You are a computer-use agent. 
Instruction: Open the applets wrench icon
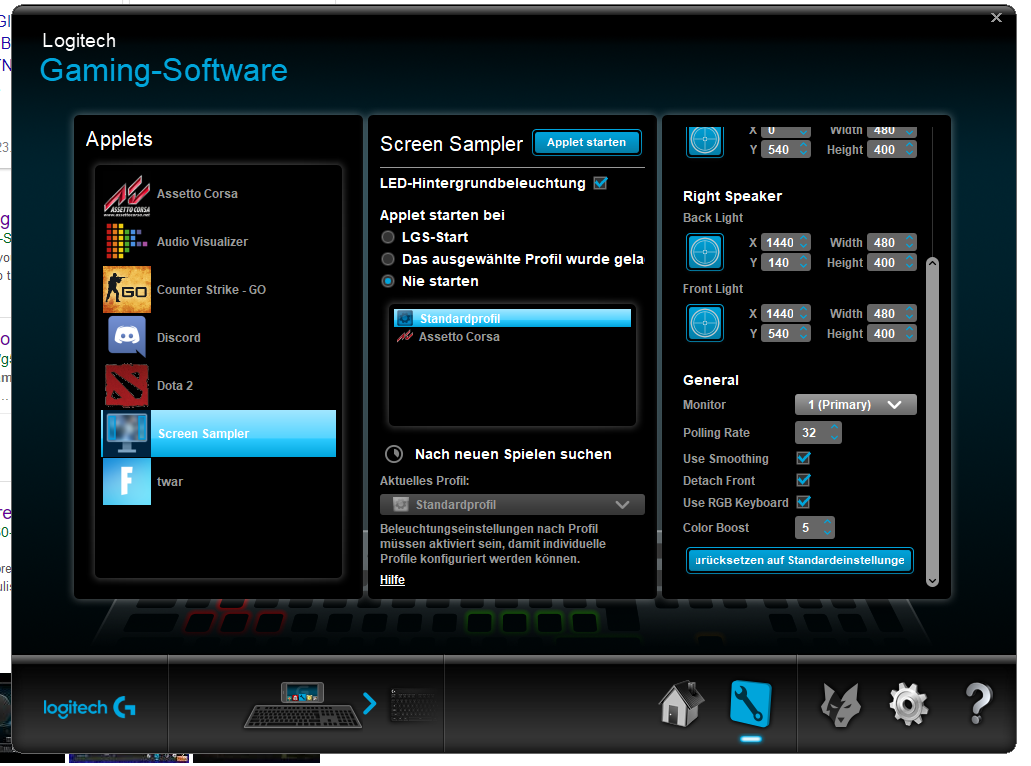pos(750,704)
